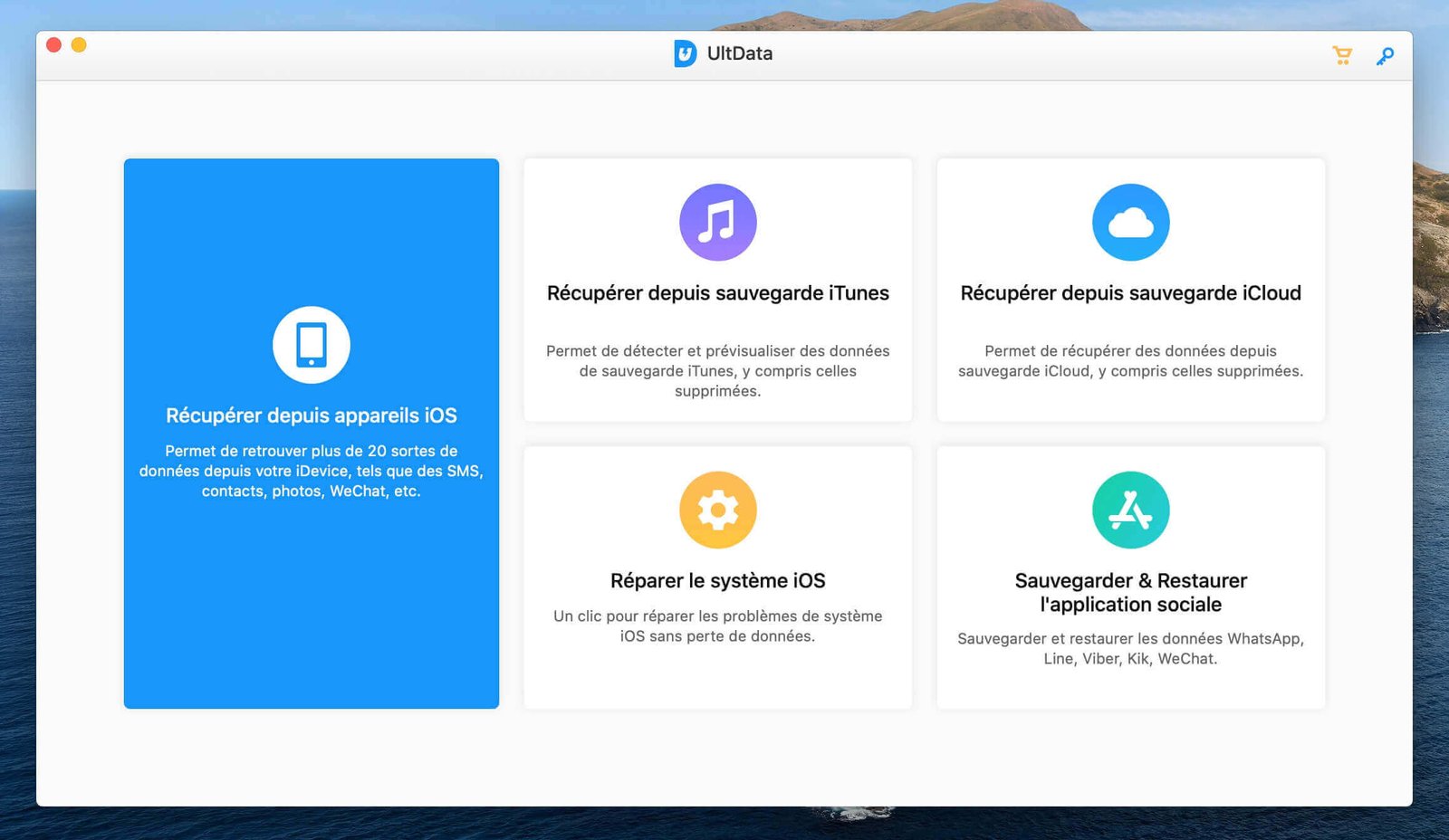The width and height of the screenshot is (1449, 840).
Task: Choose Sauvegarder & Restaurer l'application sociale heading
Action: click(1131, 592)
